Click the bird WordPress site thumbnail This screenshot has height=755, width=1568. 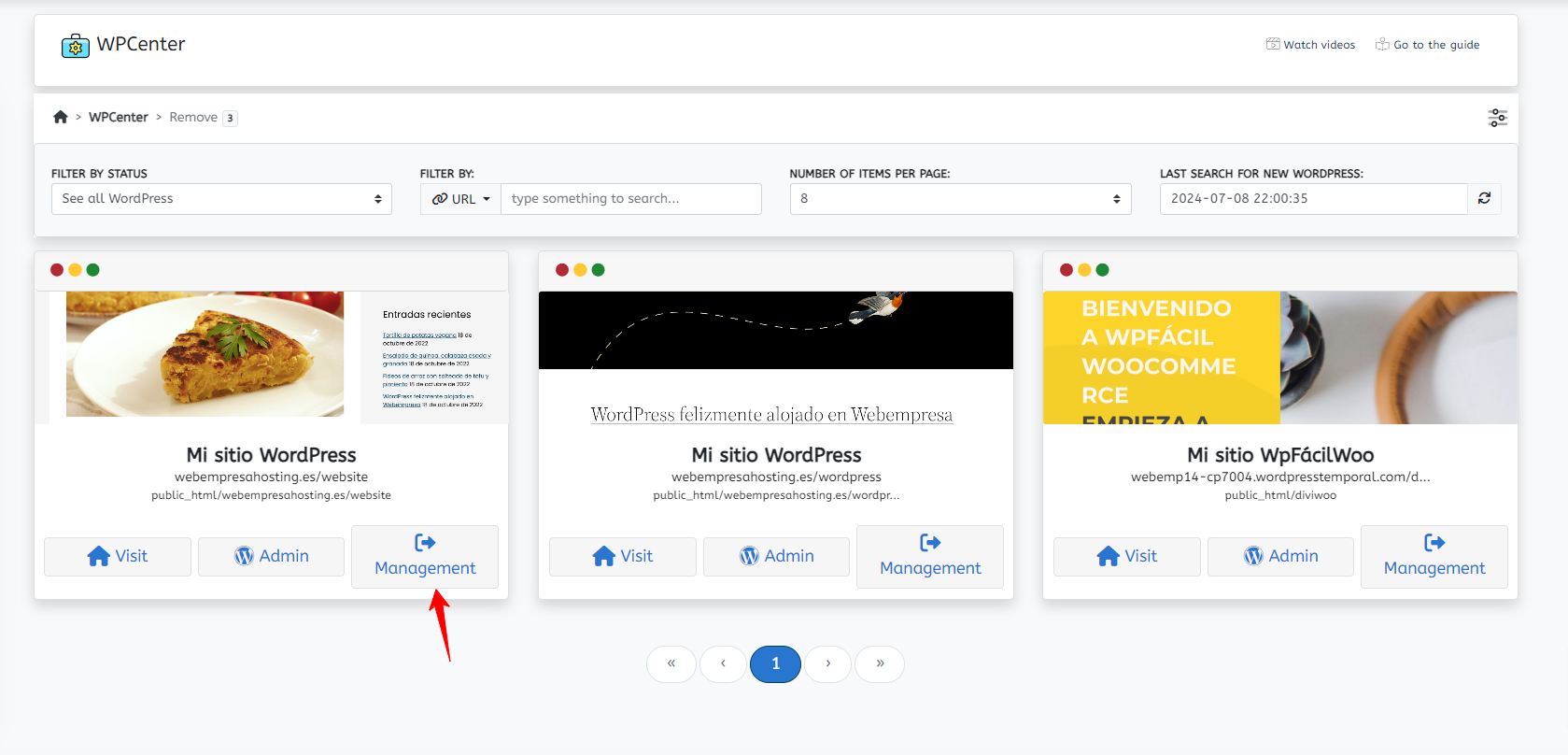point(776,358)
